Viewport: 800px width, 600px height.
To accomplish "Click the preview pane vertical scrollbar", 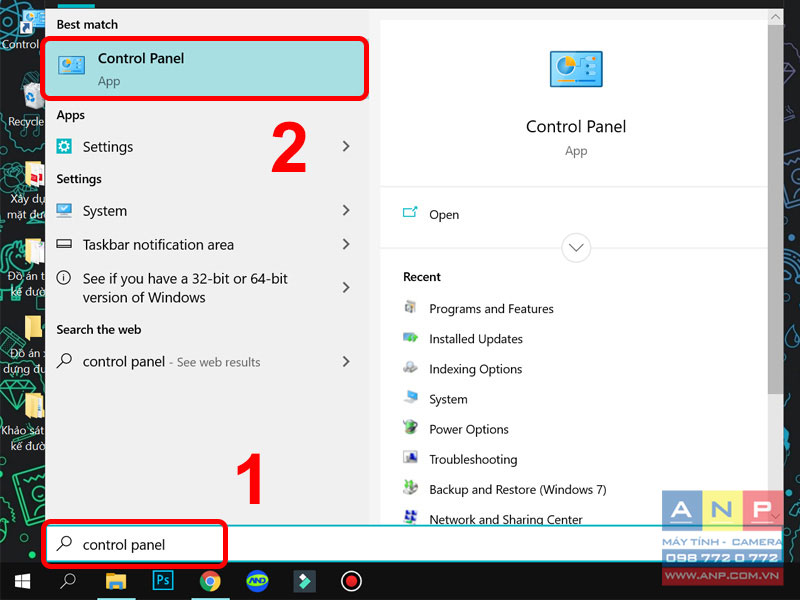I will [x=776, y=209].
